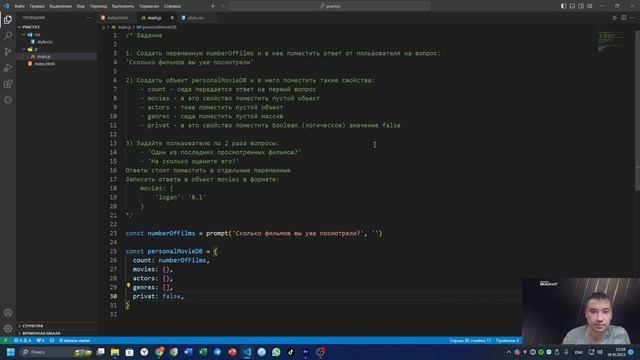Collapse the css folder in Explorer

(x=56, y=35)
